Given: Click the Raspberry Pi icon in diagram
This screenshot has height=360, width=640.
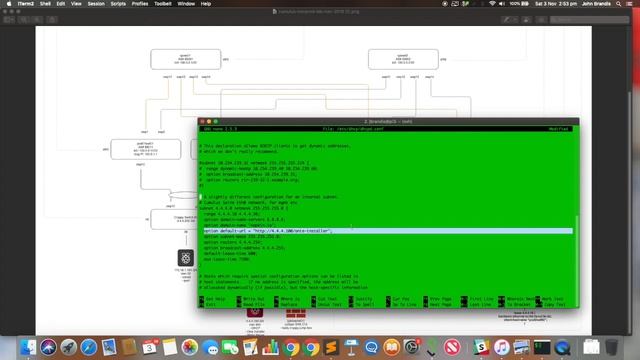Looking at the screenshot, I should [x=186, y=258].
